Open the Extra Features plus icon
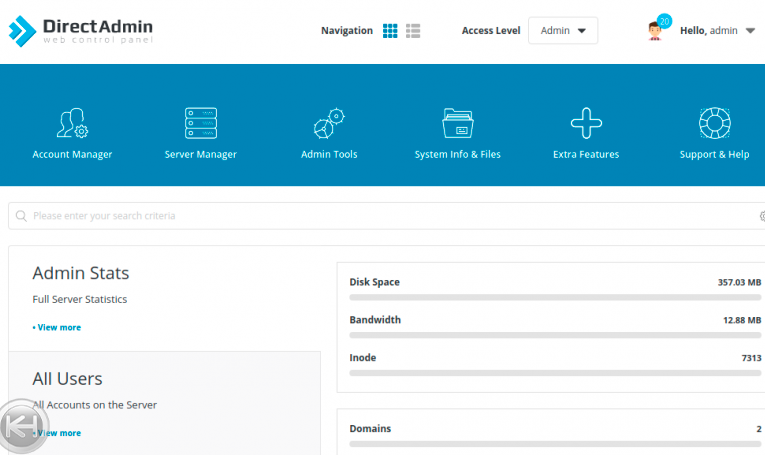Viewport: 765px width, 457px height. (x=586, y=124)
